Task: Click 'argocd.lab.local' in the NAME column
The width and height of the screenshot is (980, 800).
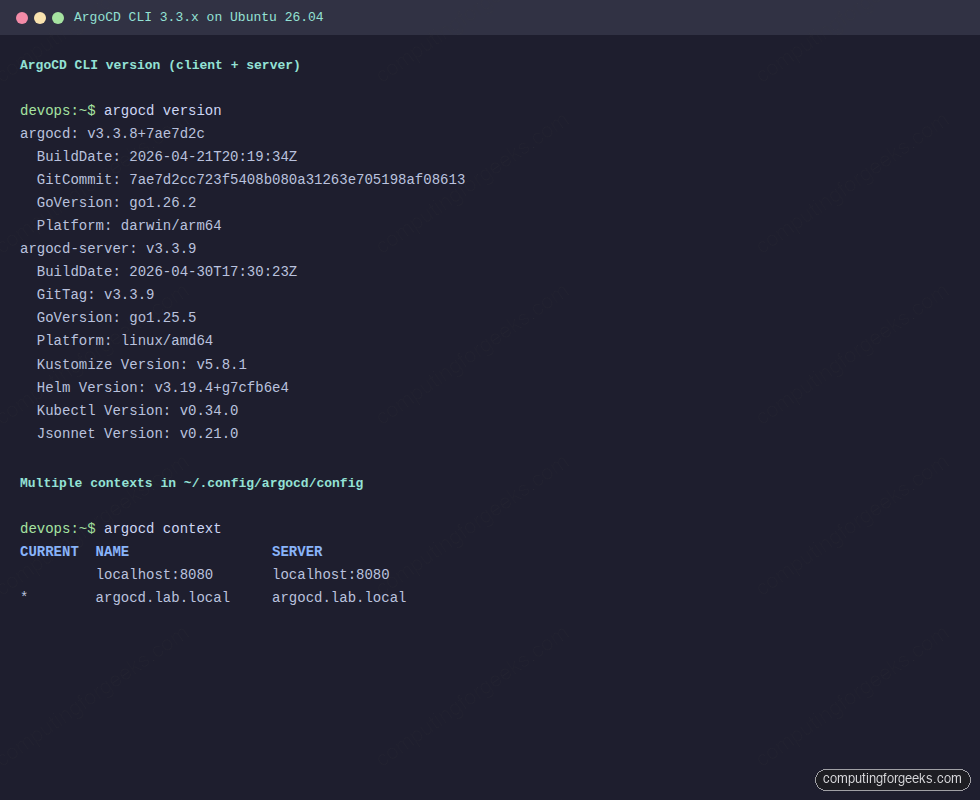Action: click(x=162, y=598)
